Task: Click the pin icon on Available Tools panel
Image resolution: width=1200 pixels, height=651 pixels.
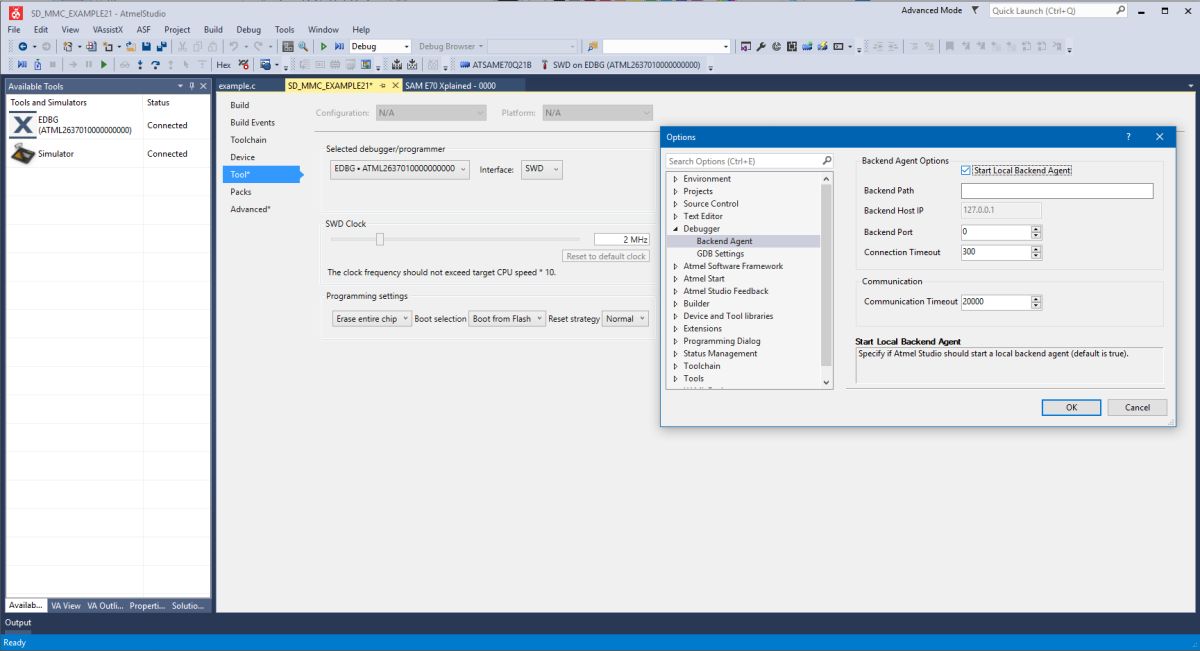Action: point(192,86)
